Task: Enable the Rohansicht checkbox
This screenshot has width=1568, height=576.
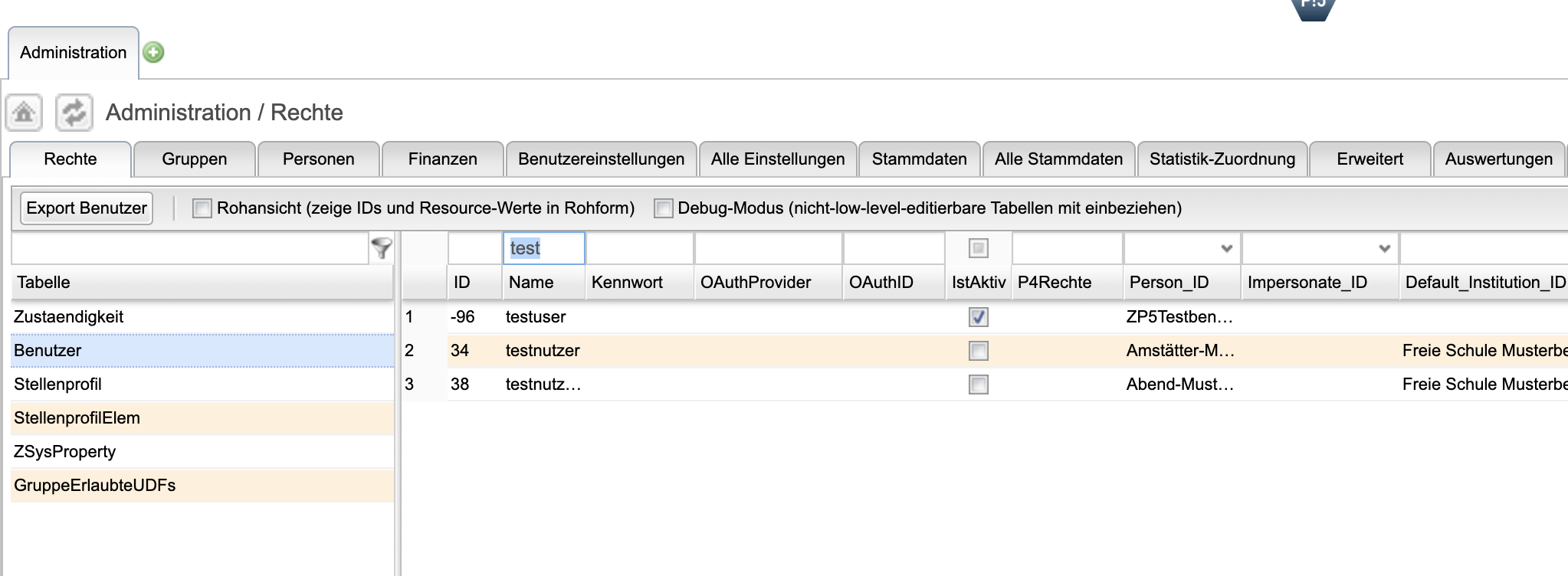Action: [x=202, y=208]
